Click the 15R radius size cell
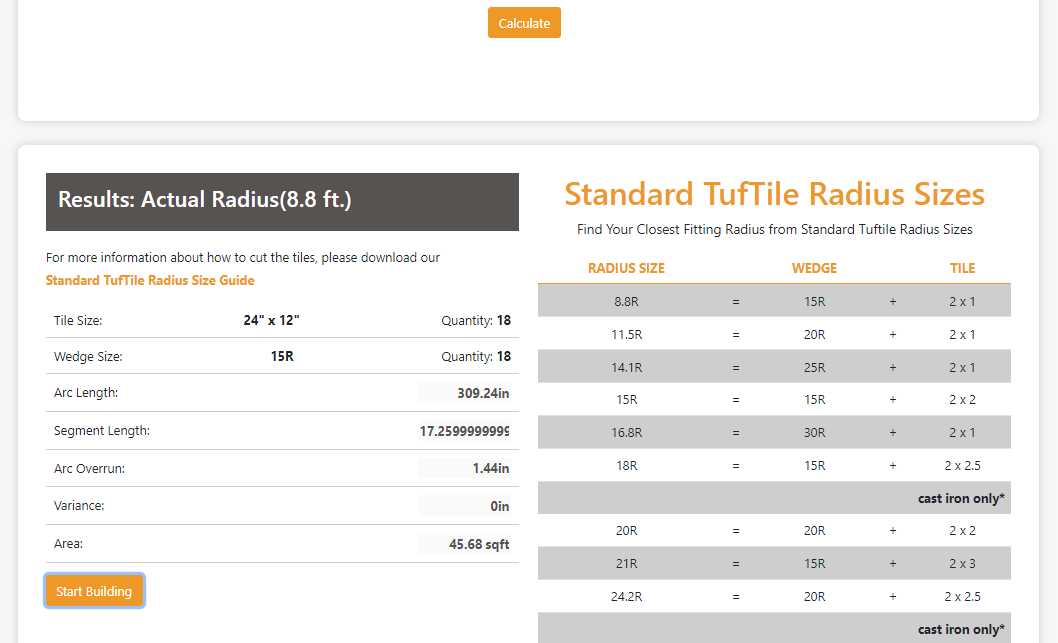 tap(626, 400)
